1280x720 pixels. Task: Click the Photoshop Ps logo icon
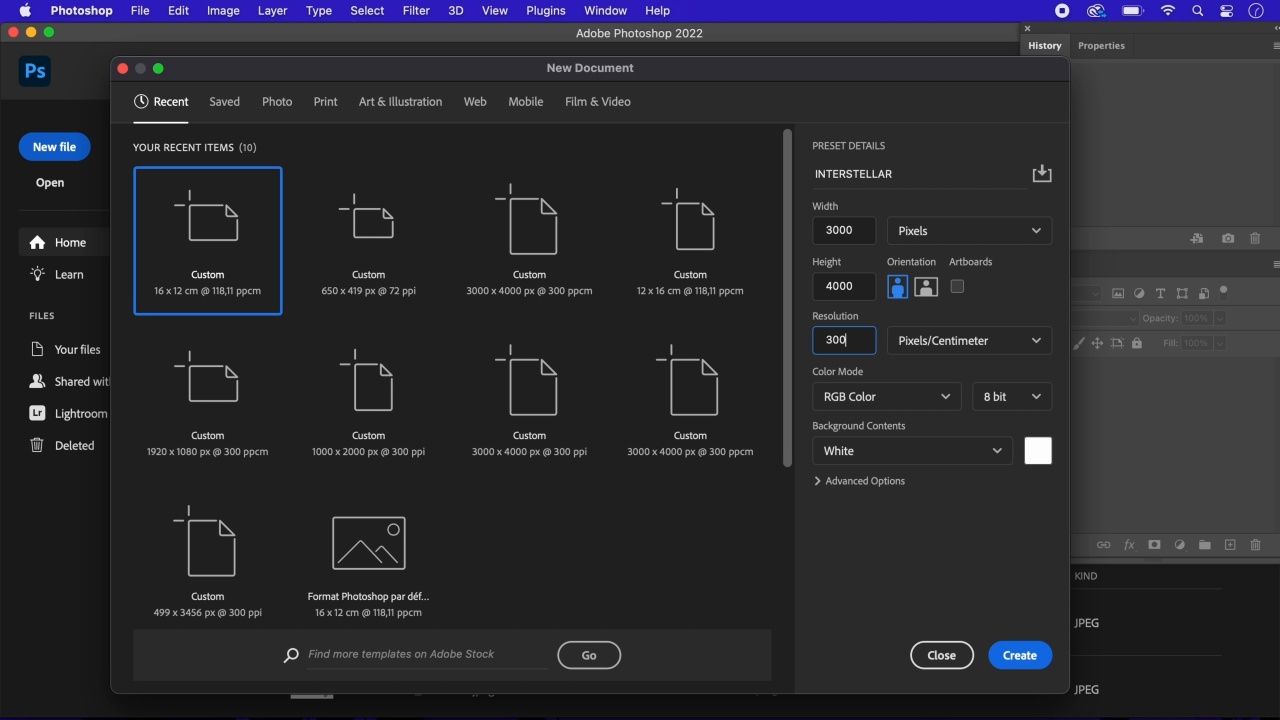click(35, 71)
